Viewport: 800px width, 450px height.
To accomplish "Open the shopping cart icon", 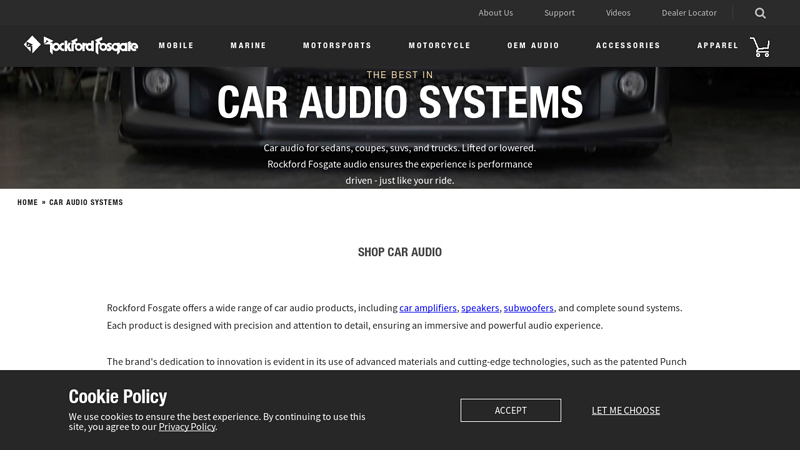I will [x=760, y=47].
